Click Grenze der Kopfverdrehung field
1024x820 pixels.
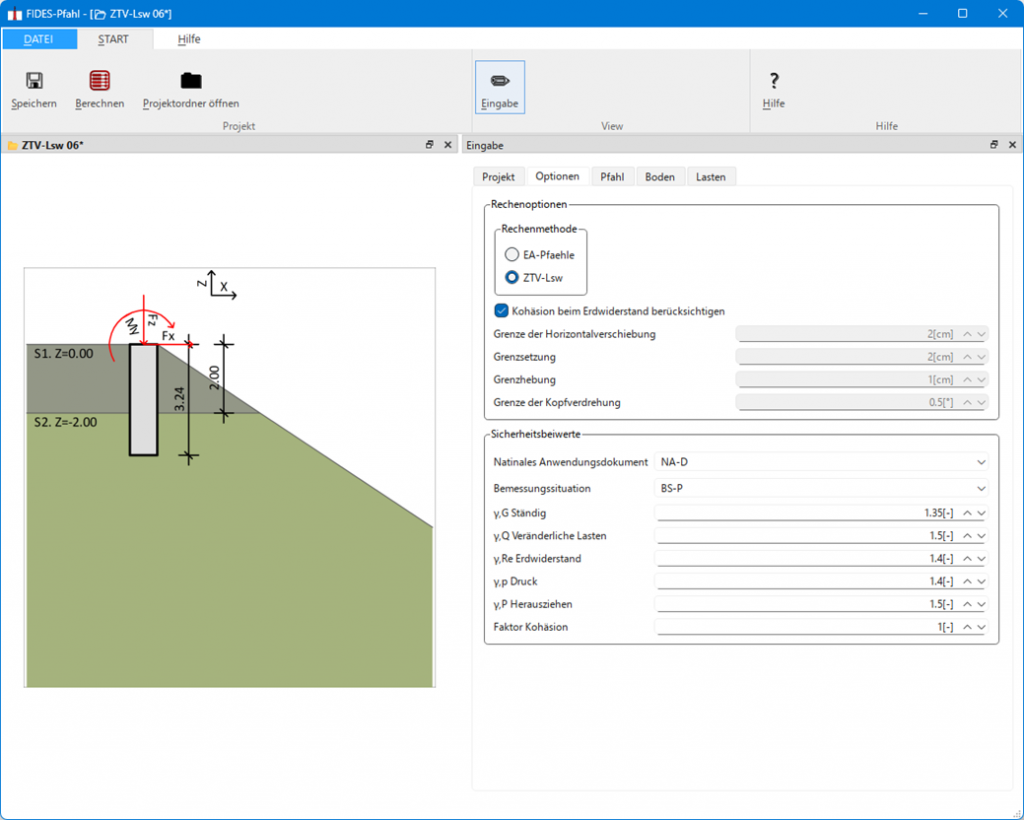tap(861, 402)
